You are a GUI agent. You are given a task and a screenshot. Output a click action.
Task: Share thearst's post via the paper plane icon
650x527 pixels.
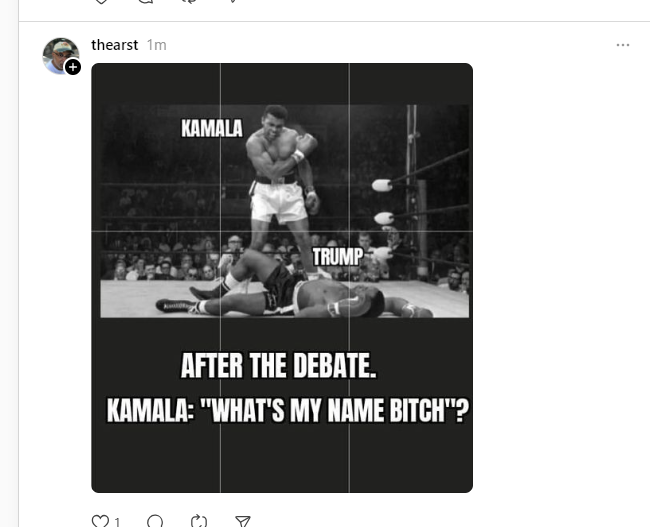(242, 521)
